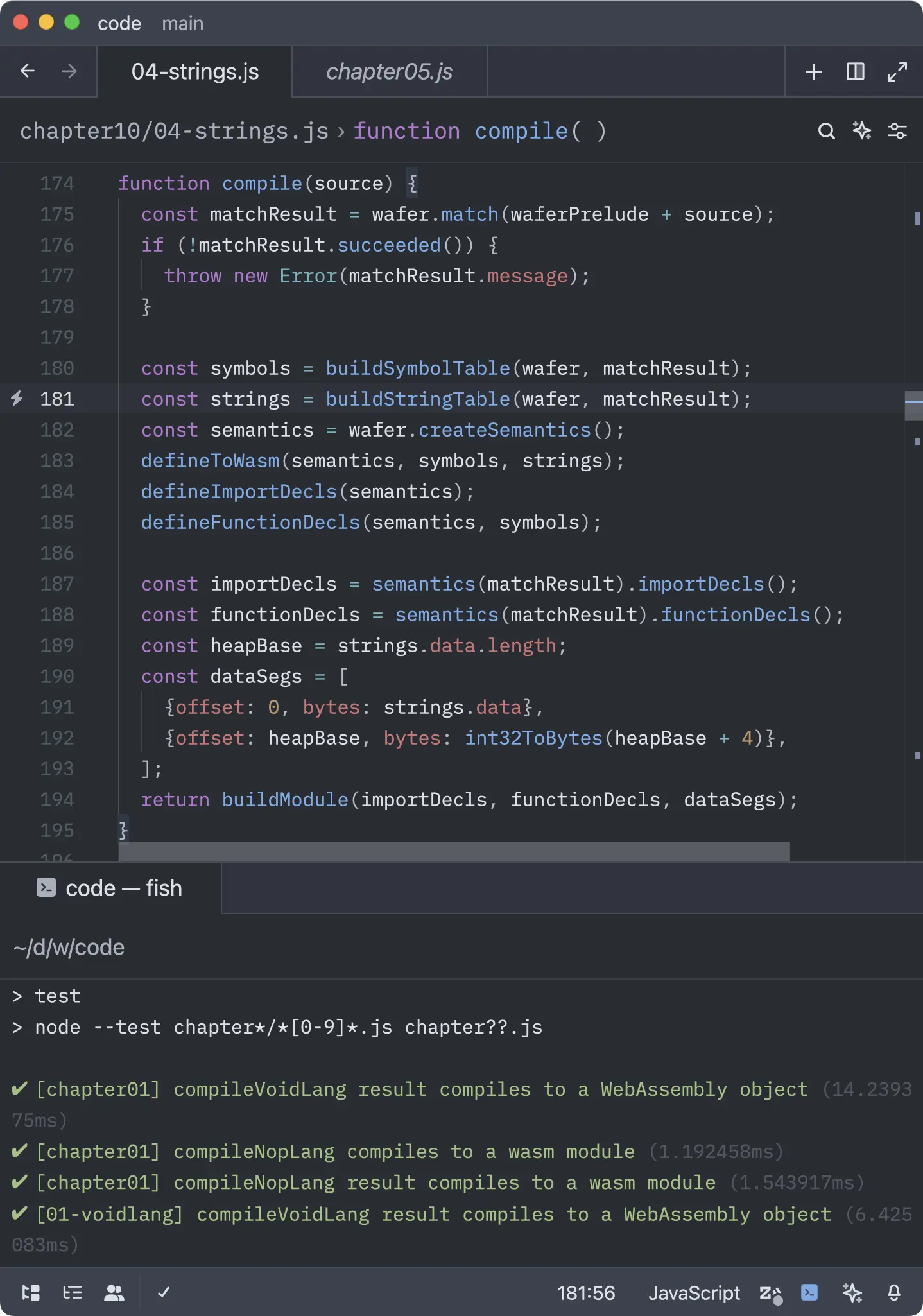This screenshot has height=1316, width=923.
Task: Open editor controls menu in breadcrumb bar
Action: (897, 132)
